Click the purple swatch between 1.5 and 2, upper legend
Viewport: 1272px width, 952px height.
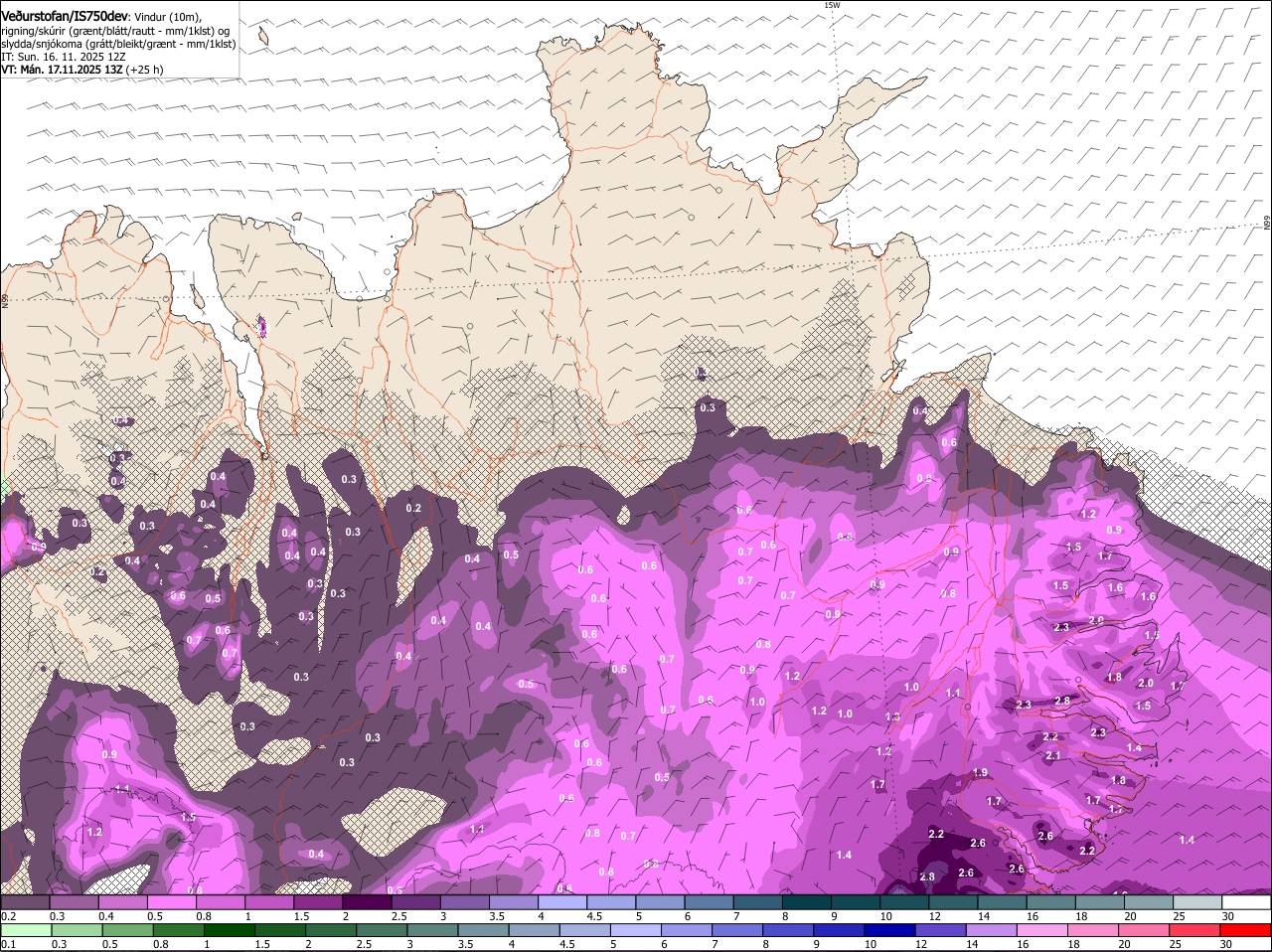318,902
